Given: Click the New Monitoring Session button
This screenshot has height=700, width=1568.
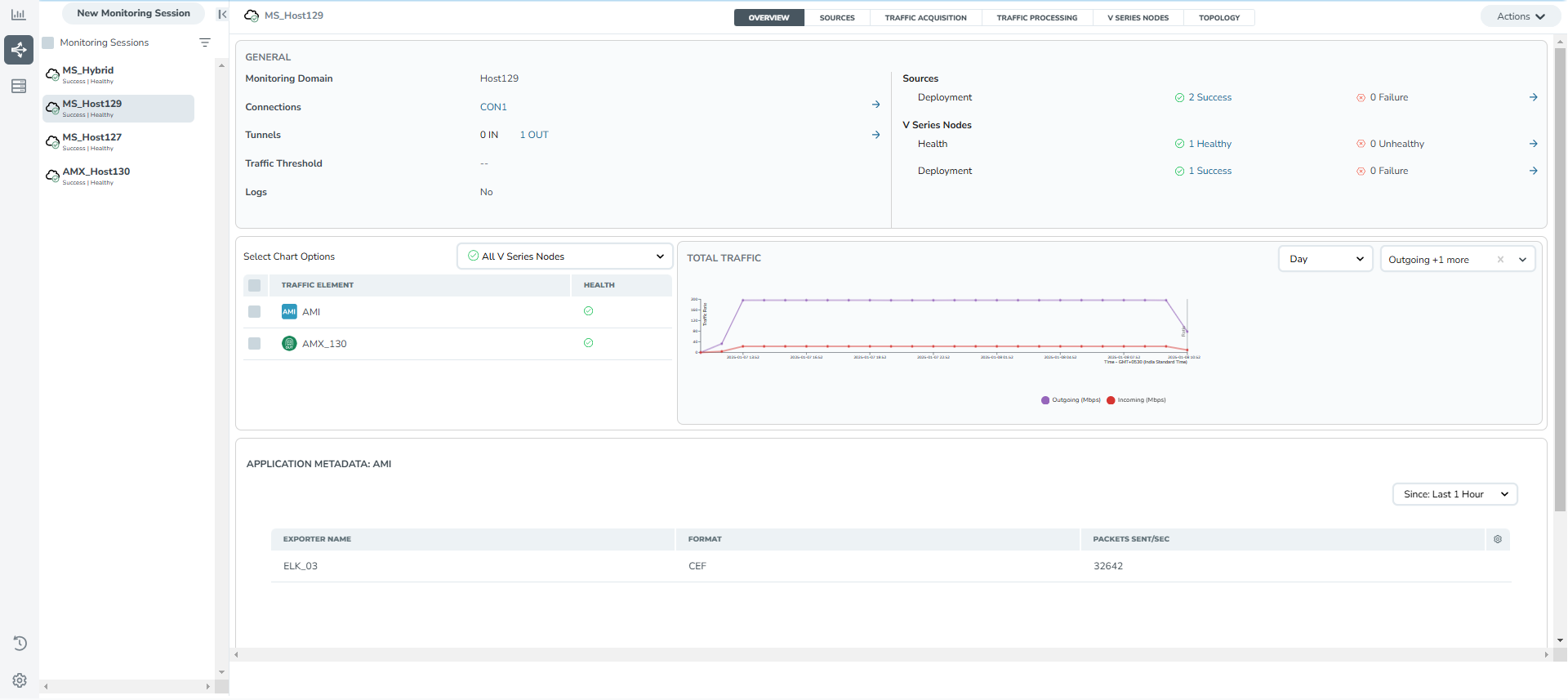Looking at the screenshot, I should [133, 13].
